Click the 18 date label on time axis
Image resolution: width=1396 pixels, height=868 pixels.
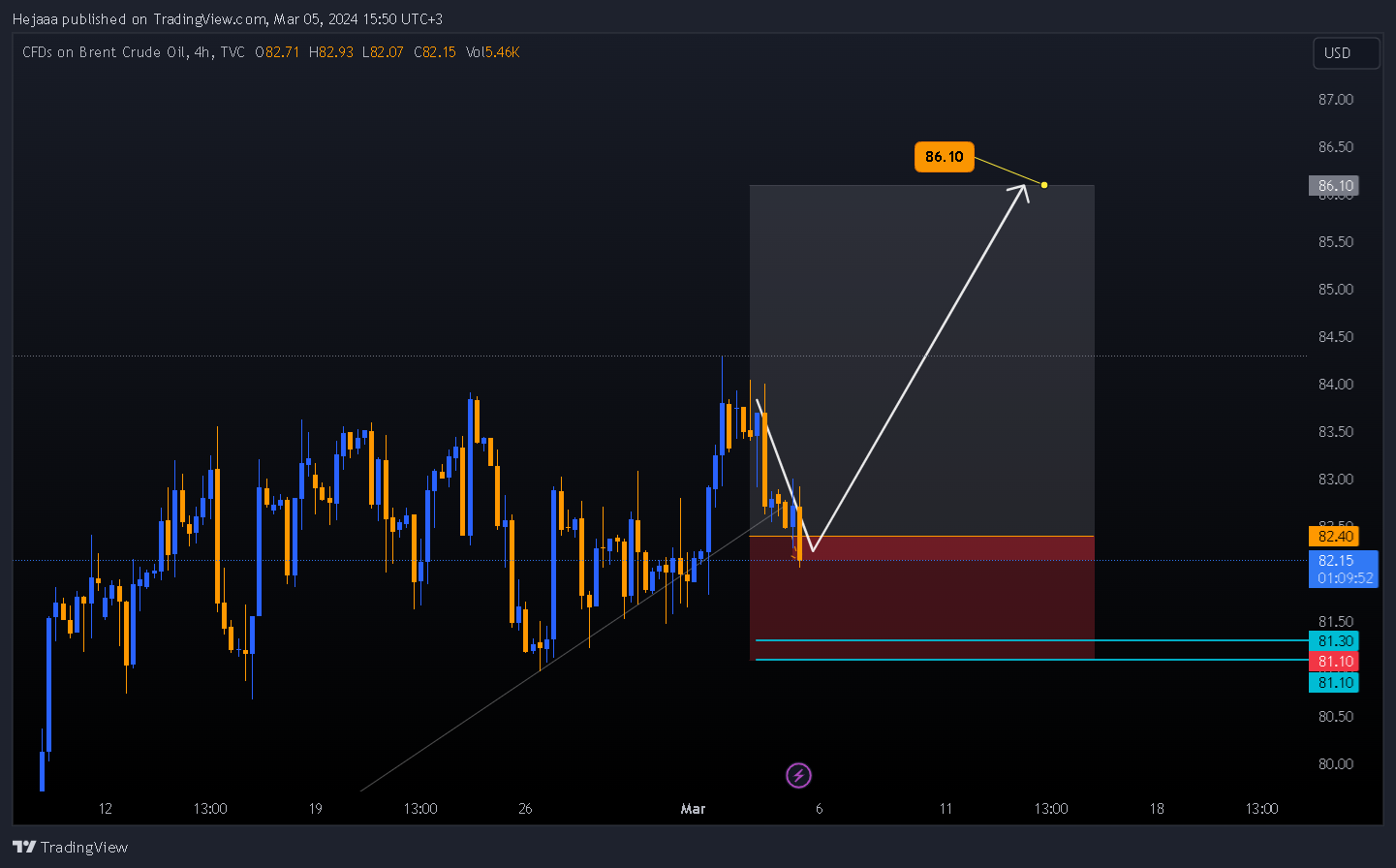pyautogui.click(x=1157, y=808)
